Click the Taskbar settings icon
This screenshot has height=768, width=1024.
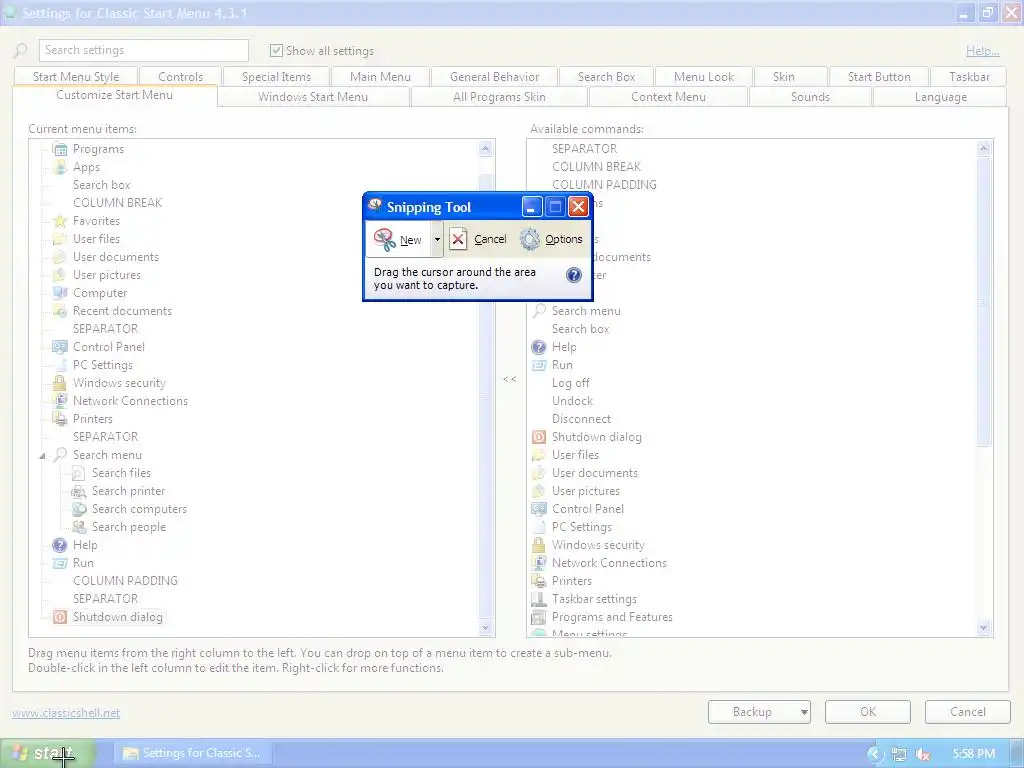click(x=539, y=599)
